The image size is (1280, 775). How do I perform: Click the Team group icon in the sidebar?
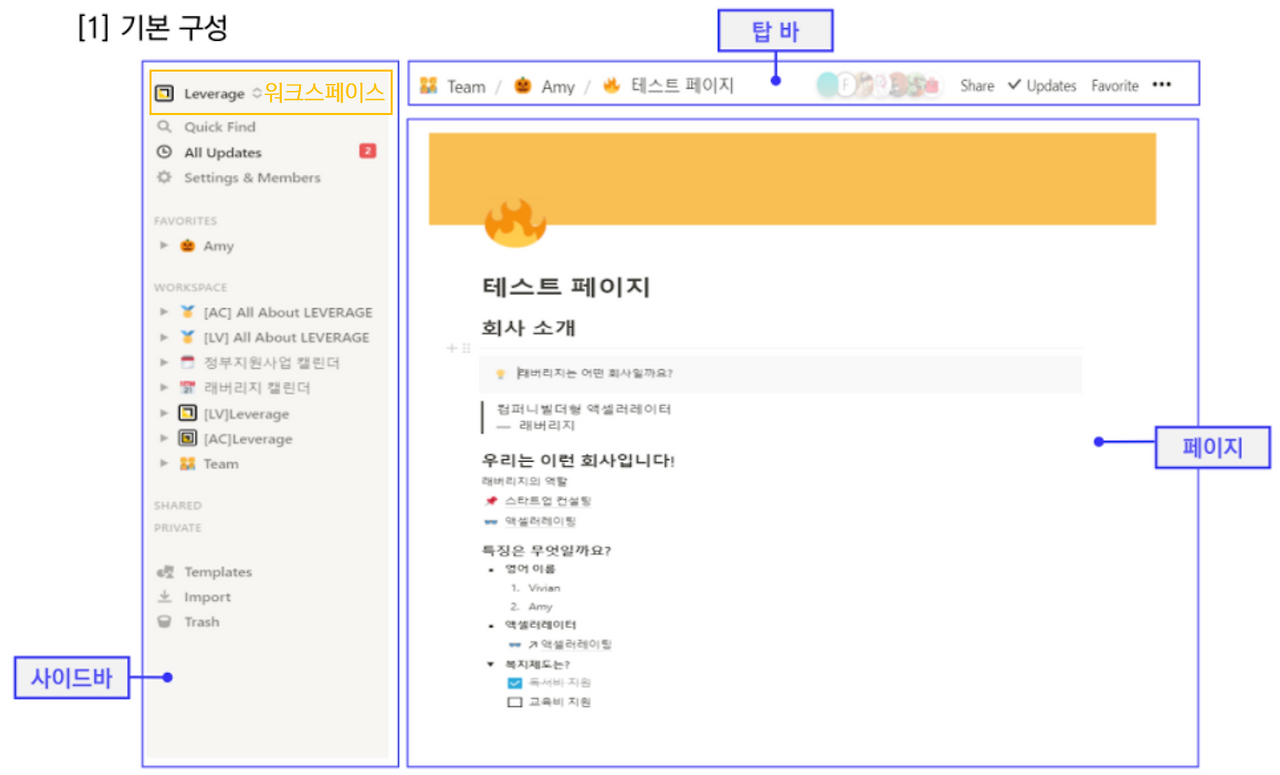pyautogui.click(x=187, y=463)
